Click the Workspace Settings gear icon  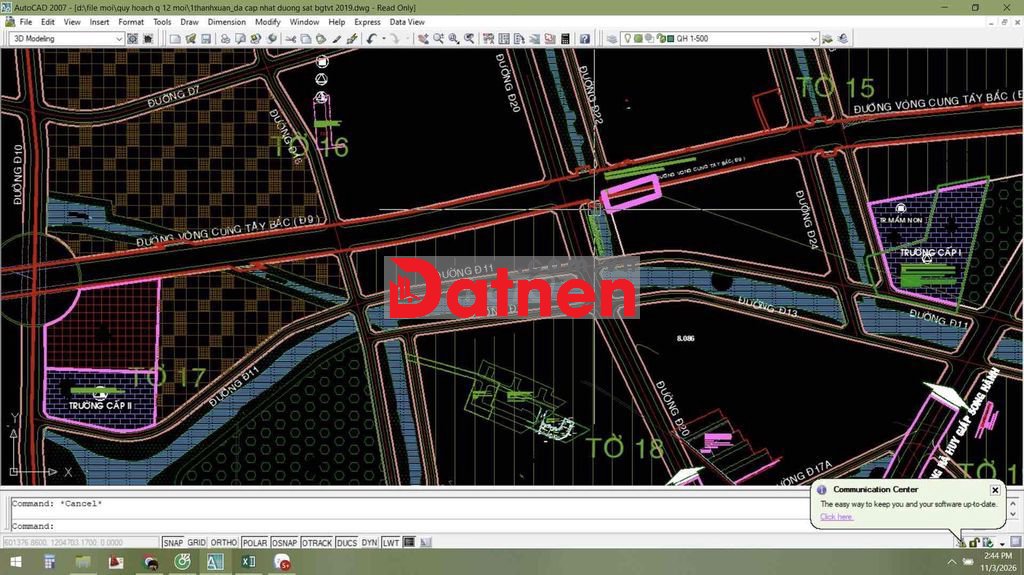click(133, 39)
